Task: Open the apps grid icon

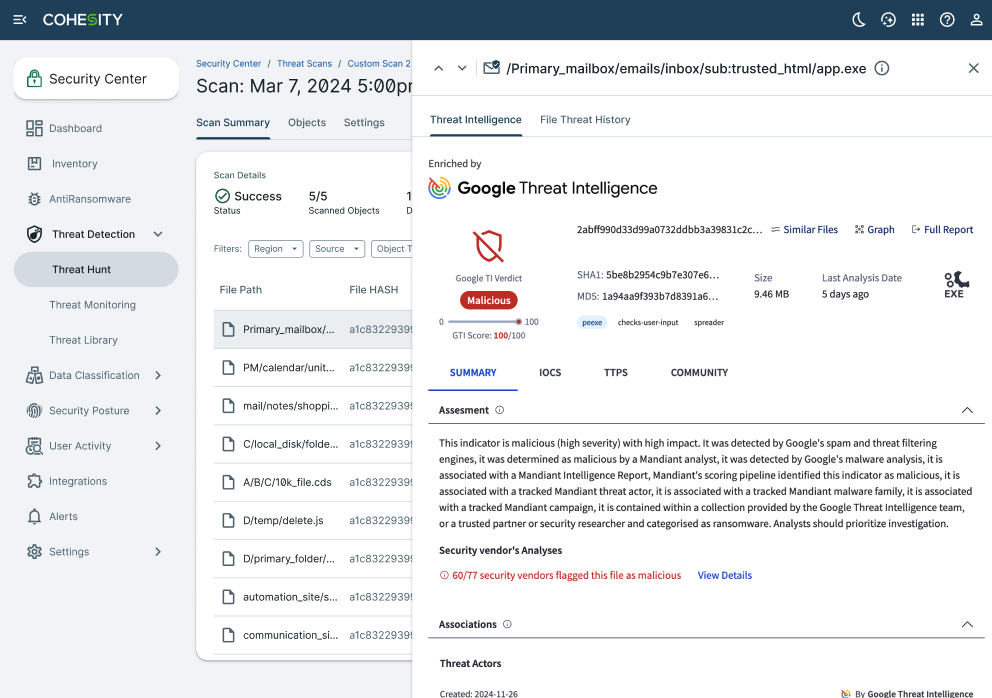Action: pyautogui.click(x=918, y=20)
